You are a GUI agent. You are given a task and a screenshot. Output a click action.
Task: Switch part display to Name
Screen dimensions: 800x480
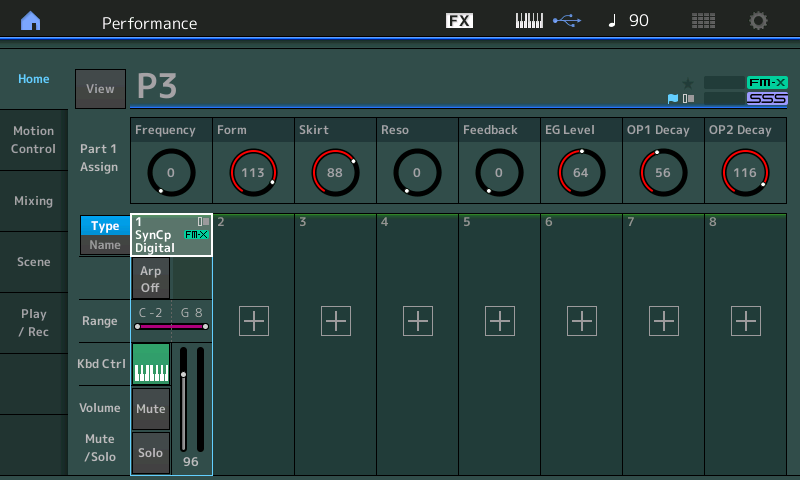click(105, 245)
